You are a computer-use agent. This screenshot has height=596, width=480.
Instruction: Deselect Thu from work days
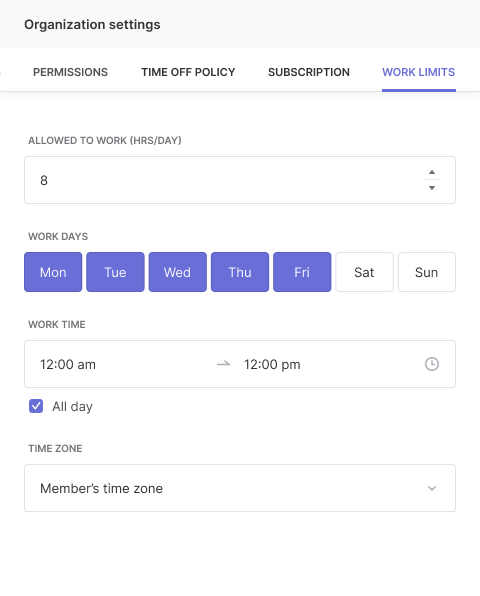click(240, 272)
